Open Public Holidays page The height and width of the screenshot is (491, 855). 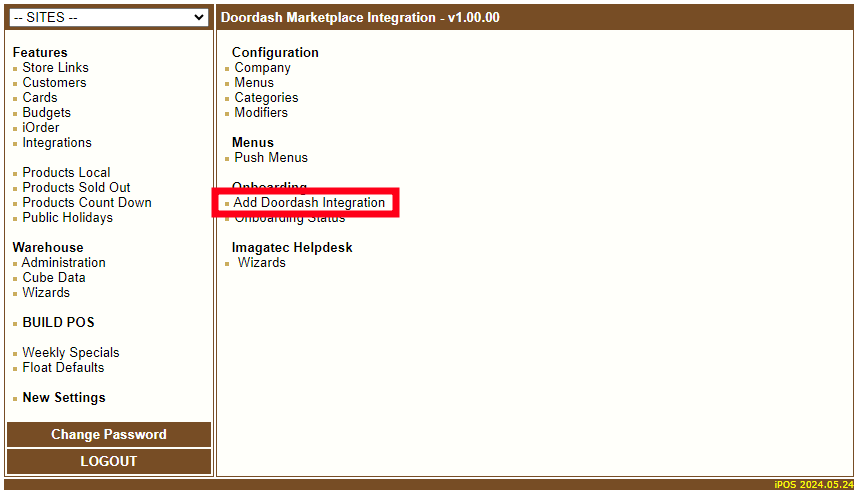coord(67,218)
